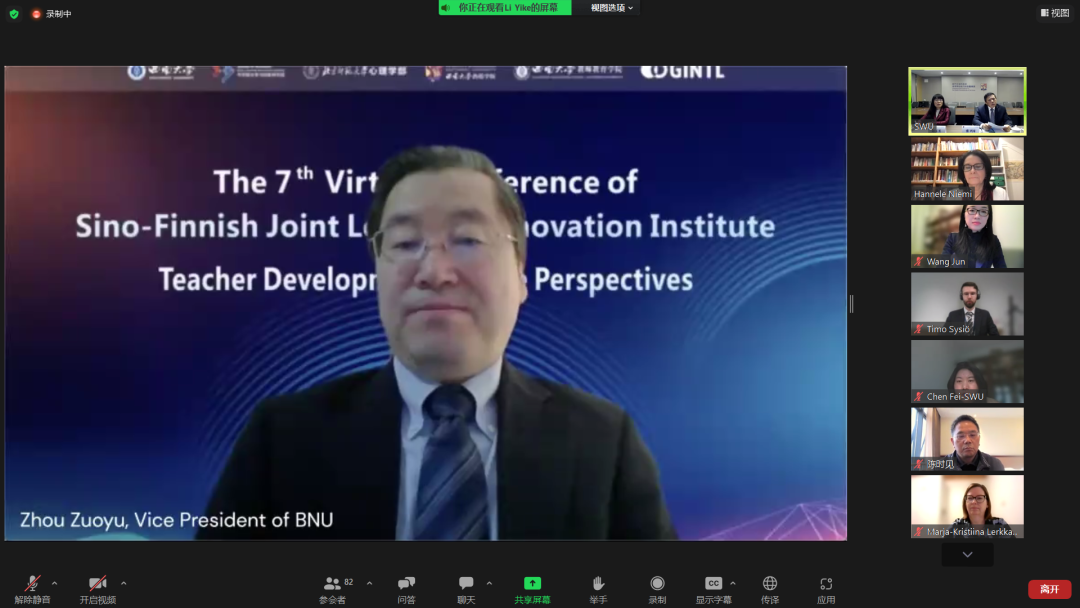Toggle closed captions display
This screenshot has width=1080, height=608.
(x=713, y=584)
